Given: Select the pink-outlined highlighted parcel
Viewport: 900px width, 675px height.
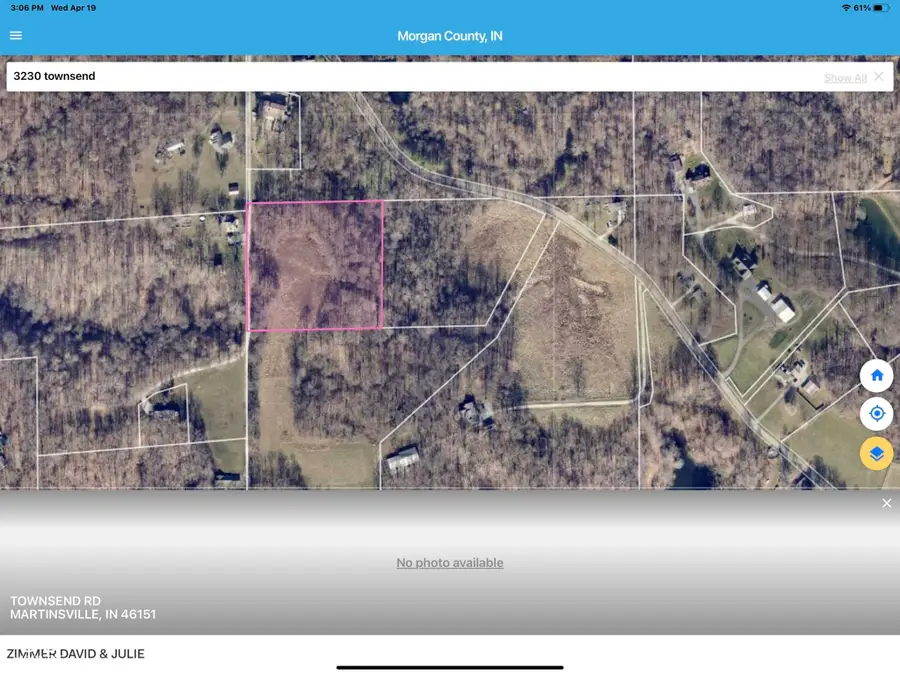Looking at the screenshot, I should [314, 264].
